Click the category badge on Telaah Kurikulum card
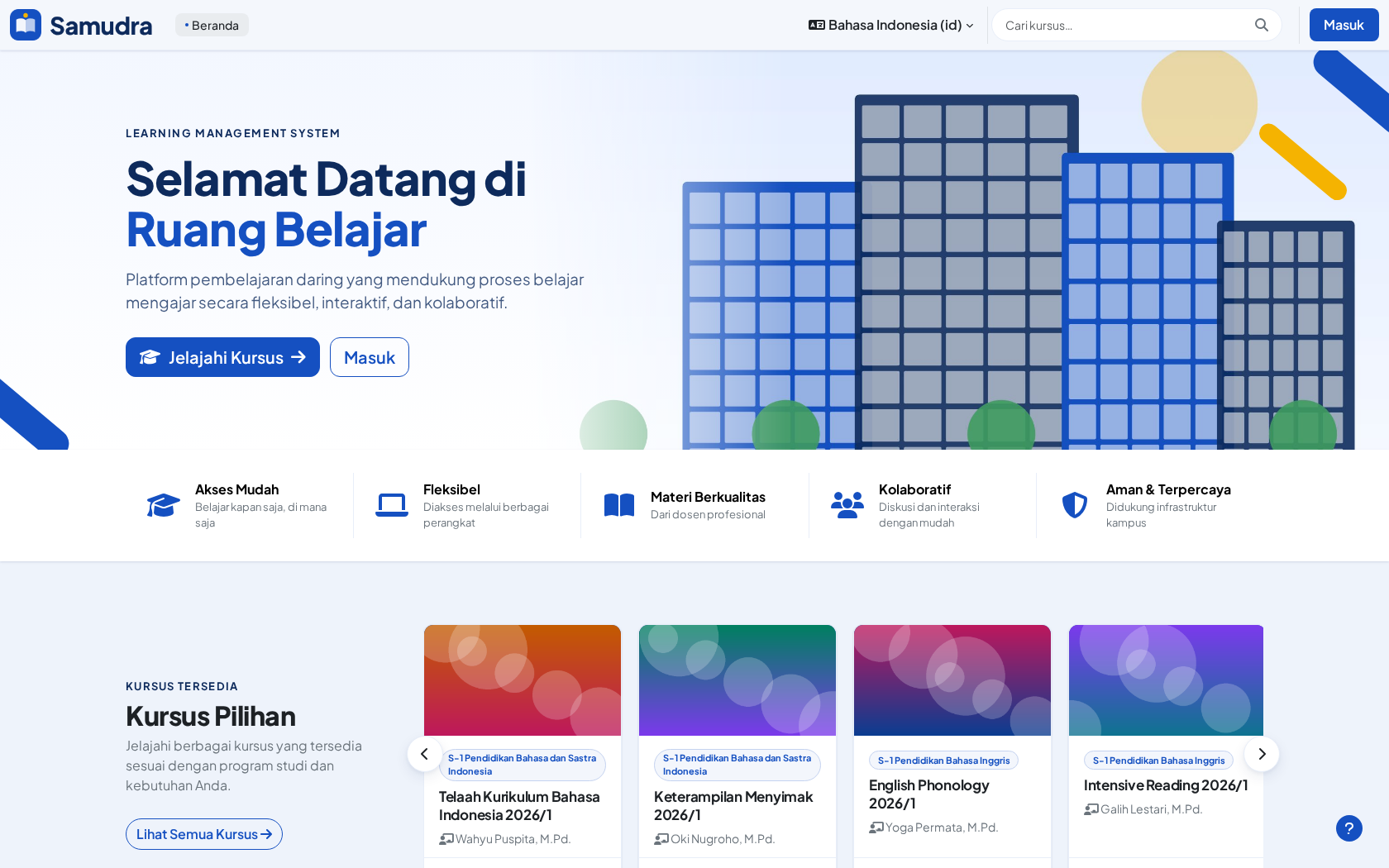 [x=523, y=765]
